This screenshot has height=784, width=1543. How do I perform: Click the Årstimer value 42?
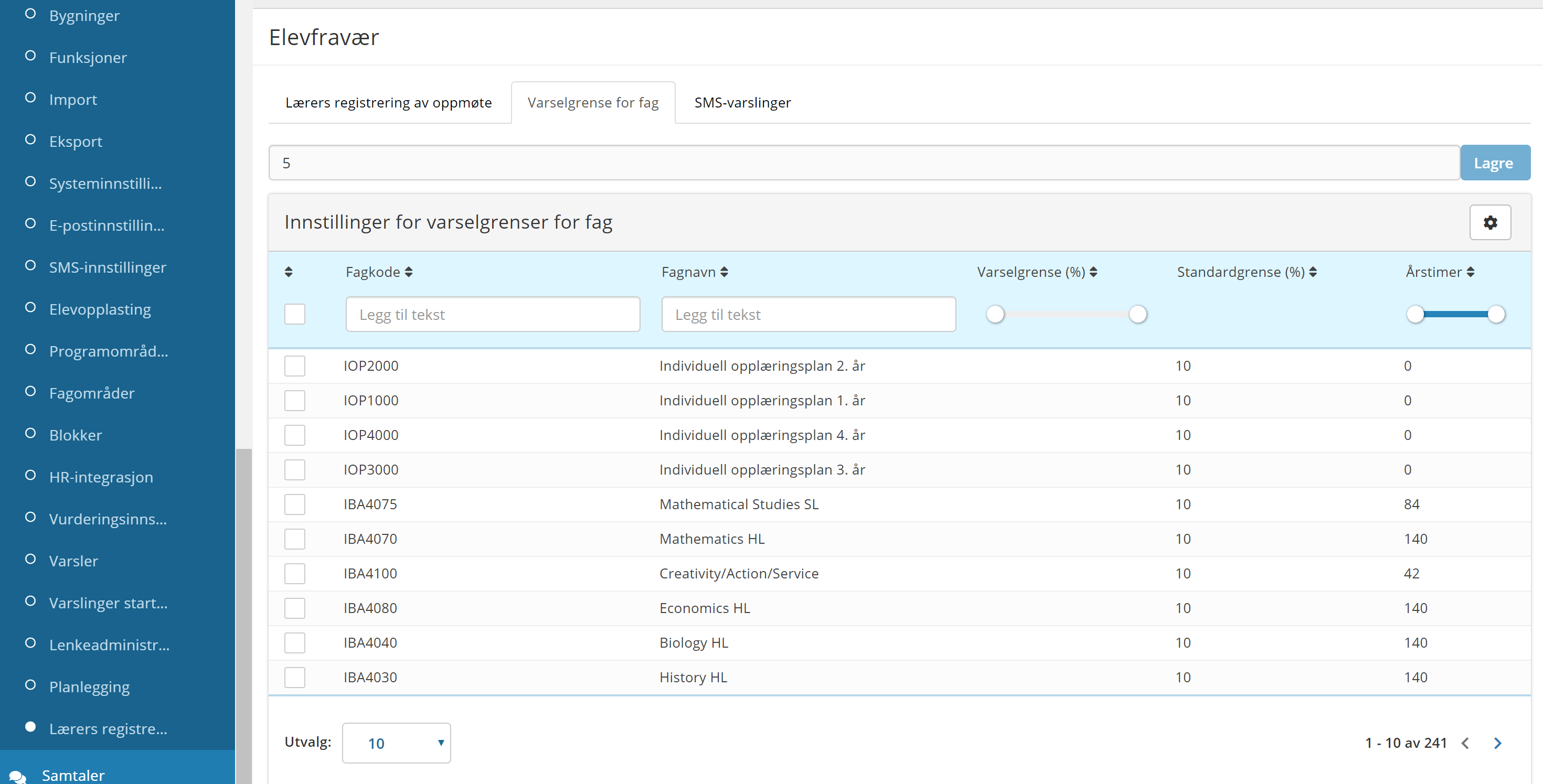pos(1411,574)
